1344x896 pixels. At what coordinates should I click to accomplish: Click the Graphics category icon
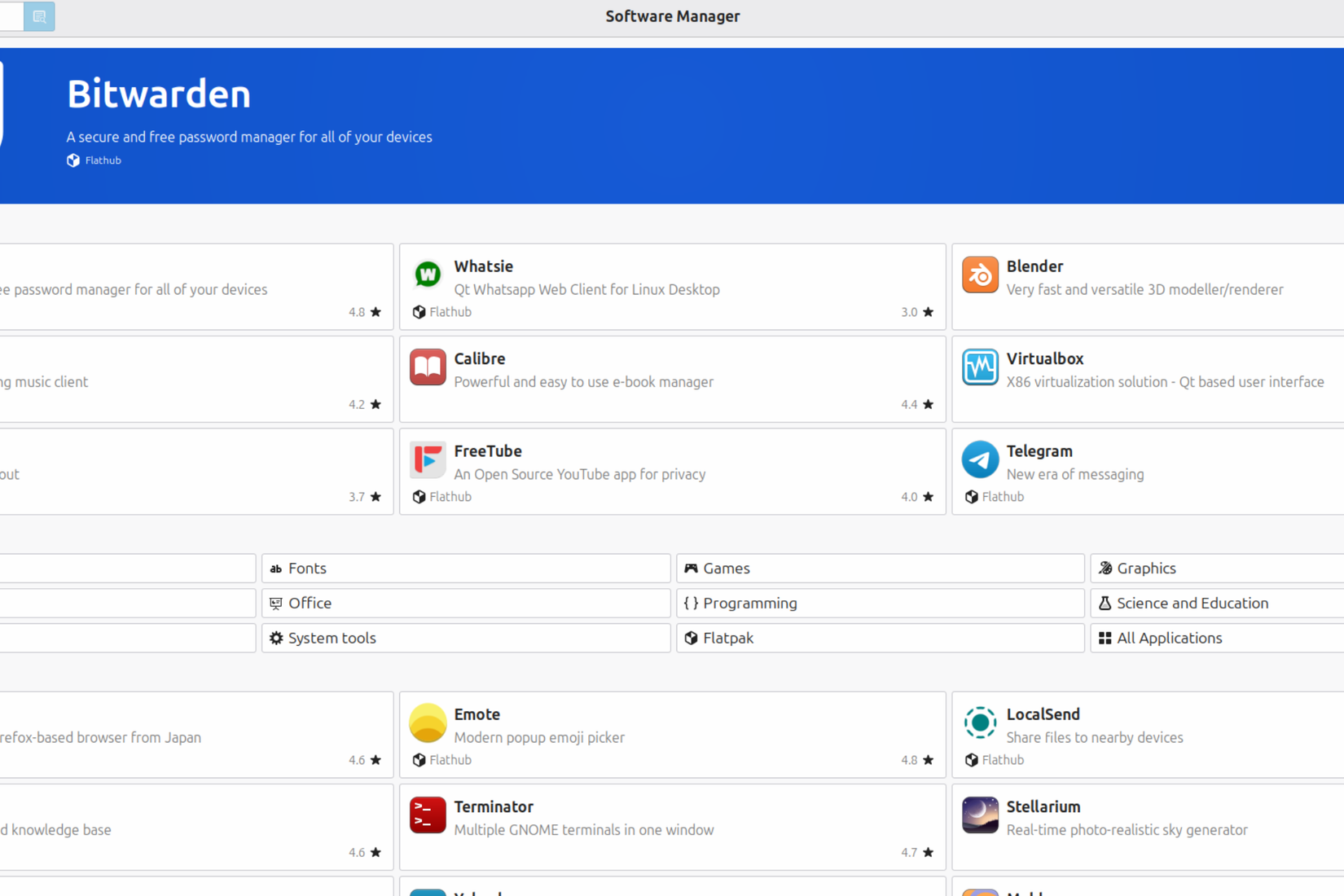pos(1105,569)
